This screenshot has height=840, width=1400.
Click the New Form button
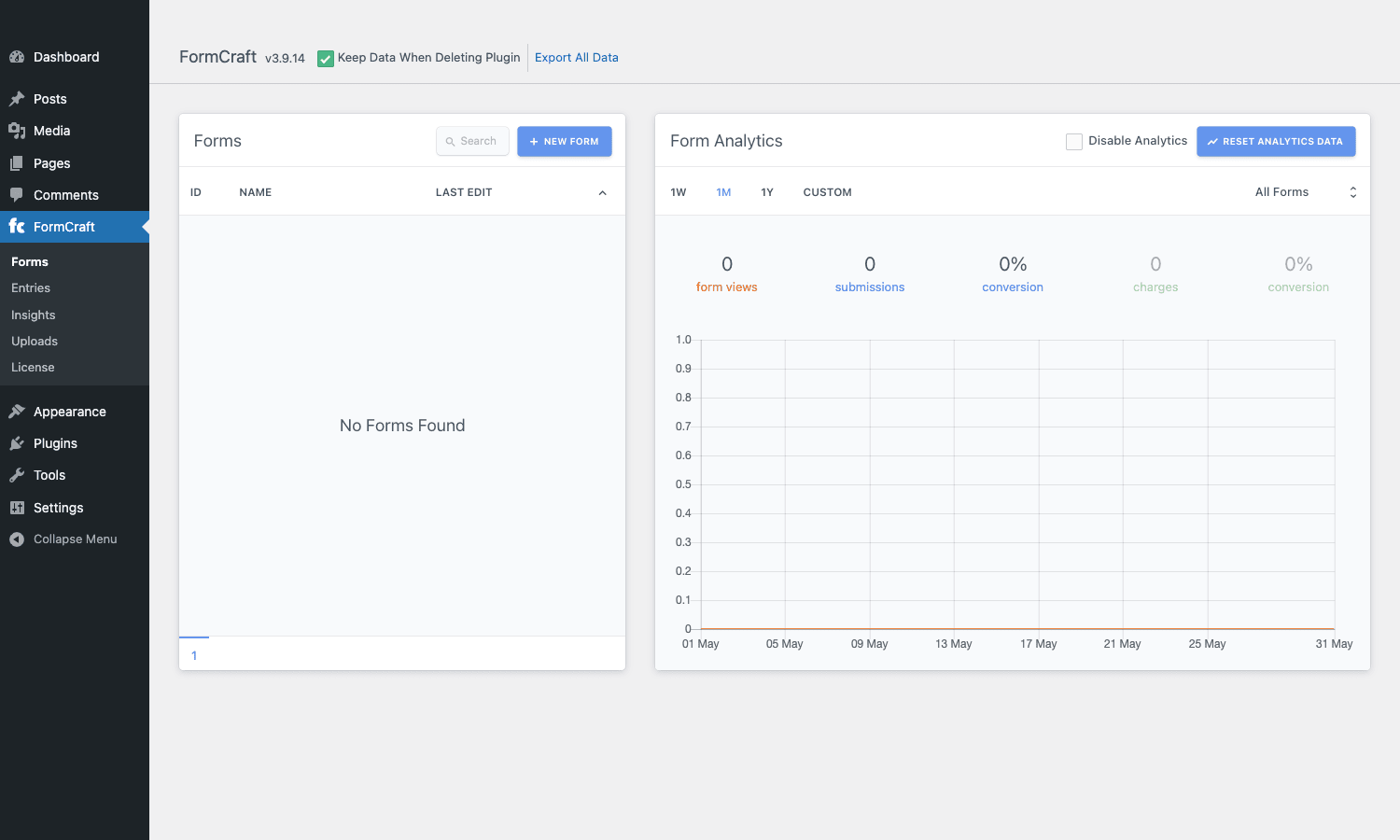click(565, 142)
